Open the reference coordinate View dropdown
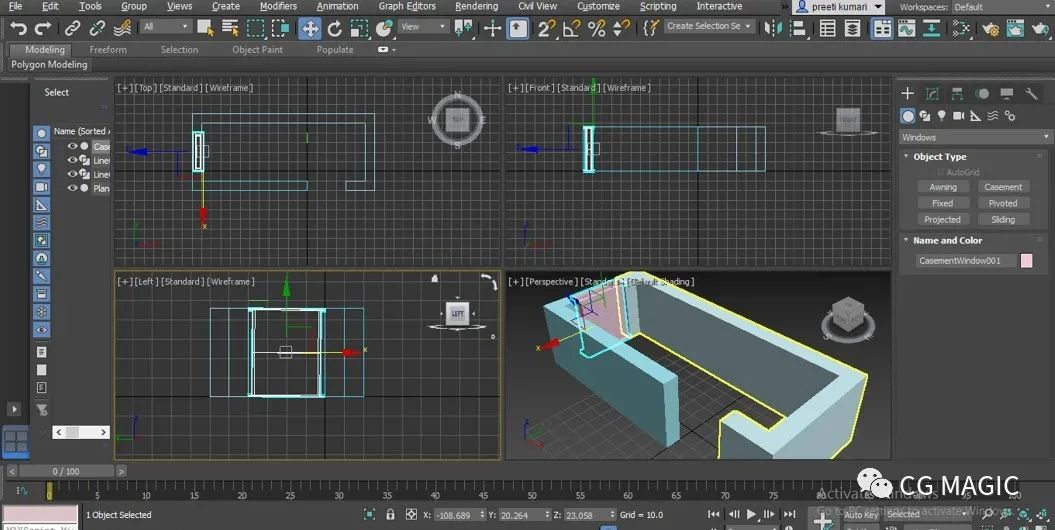1055x530 pixels. coord(423,26)
